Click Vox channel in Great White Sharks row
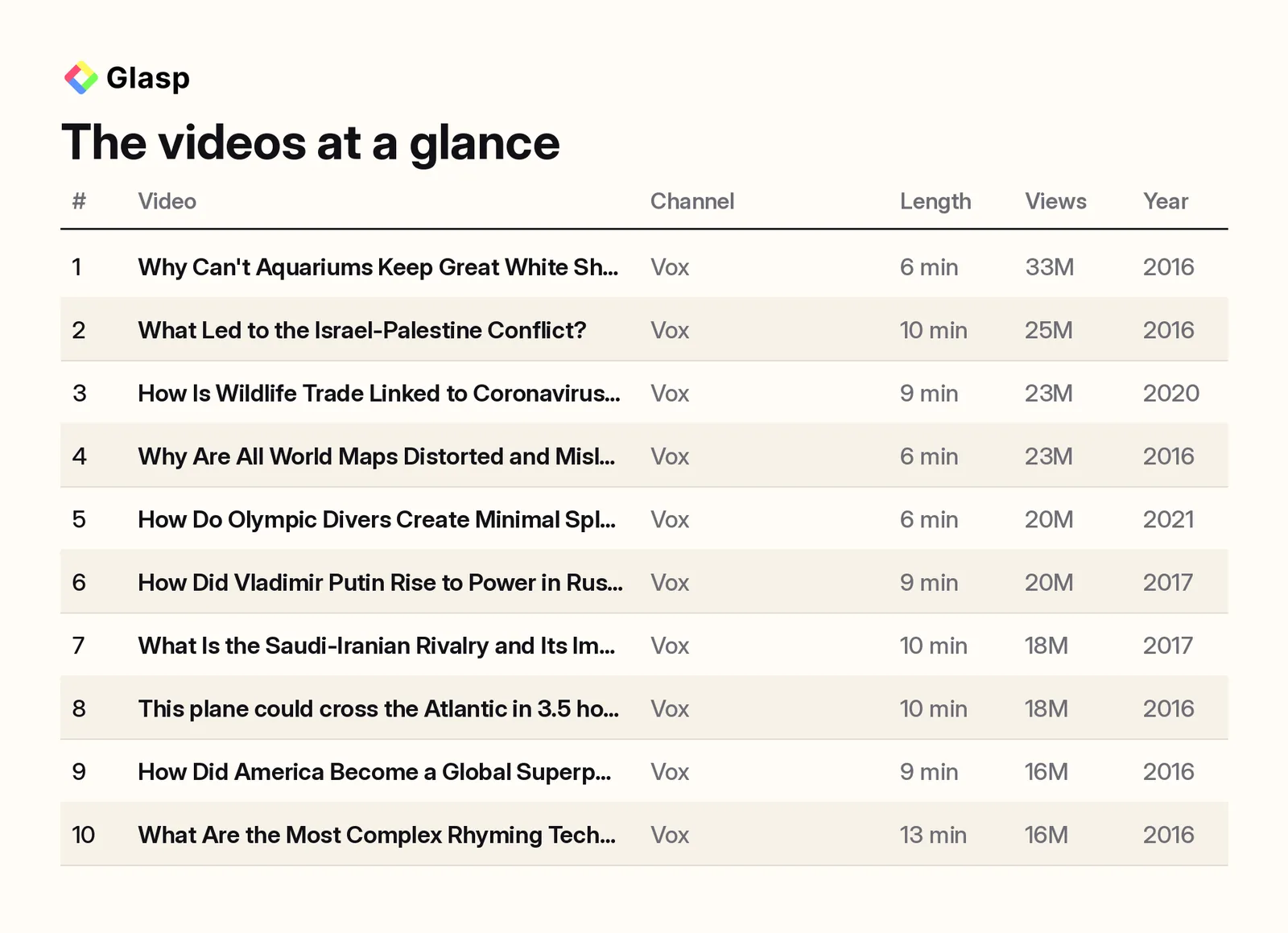 (x=670, y=267)
